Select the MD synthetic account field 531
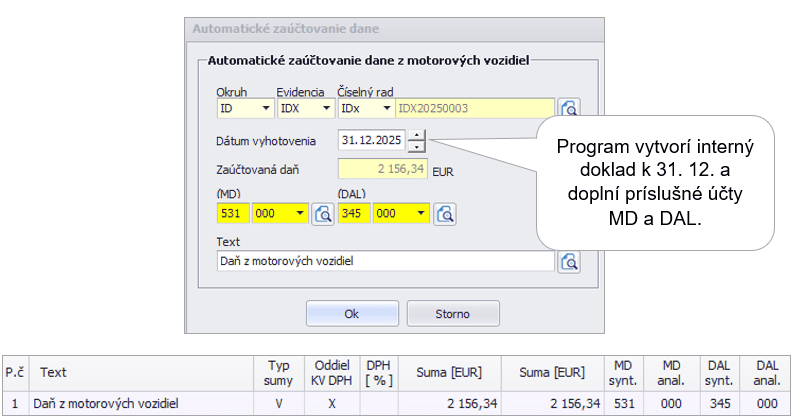The width and height of the screenshot is (795, 418). [x=232, y=213]
